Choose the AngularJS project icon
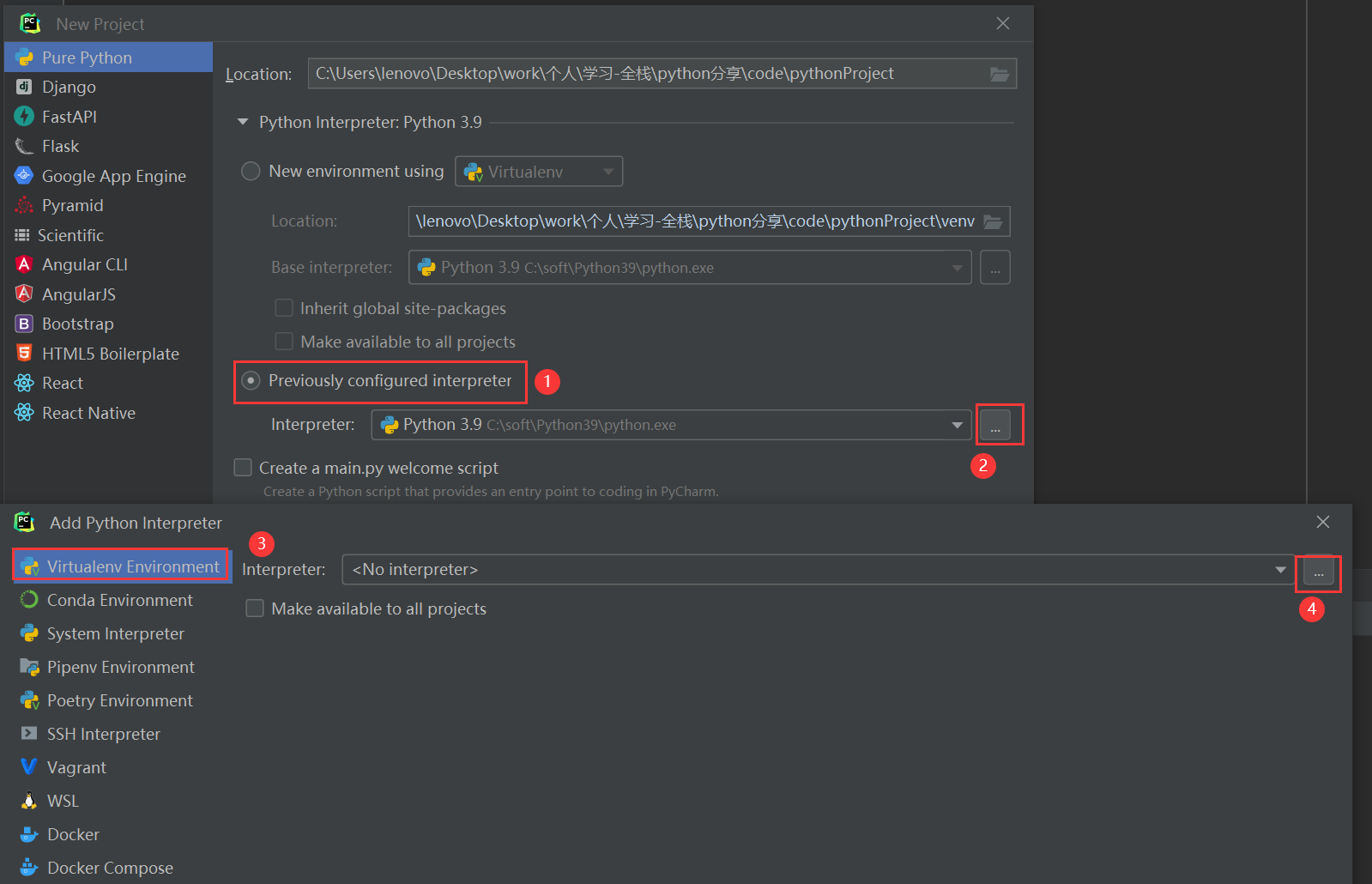 [24, 294]
